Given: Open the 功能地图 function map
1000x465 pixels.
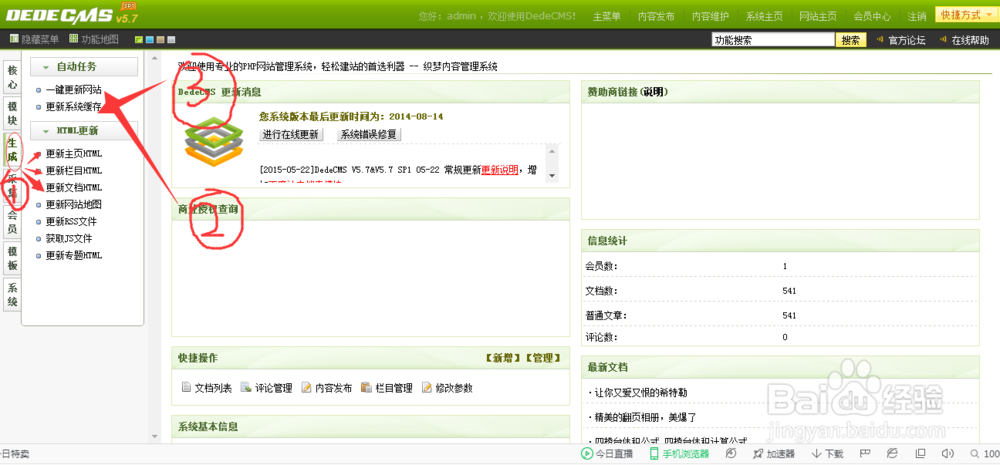Looking at the screenshot, I should point(94,40).
